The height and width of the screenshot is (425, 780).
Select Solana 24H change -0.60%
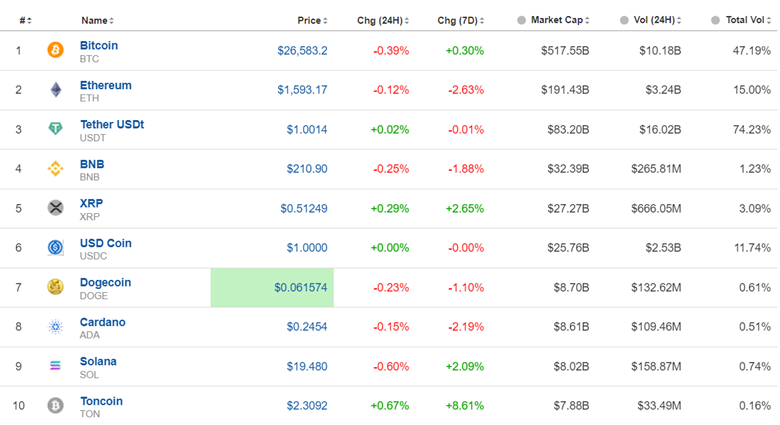[x=391, y=366]
